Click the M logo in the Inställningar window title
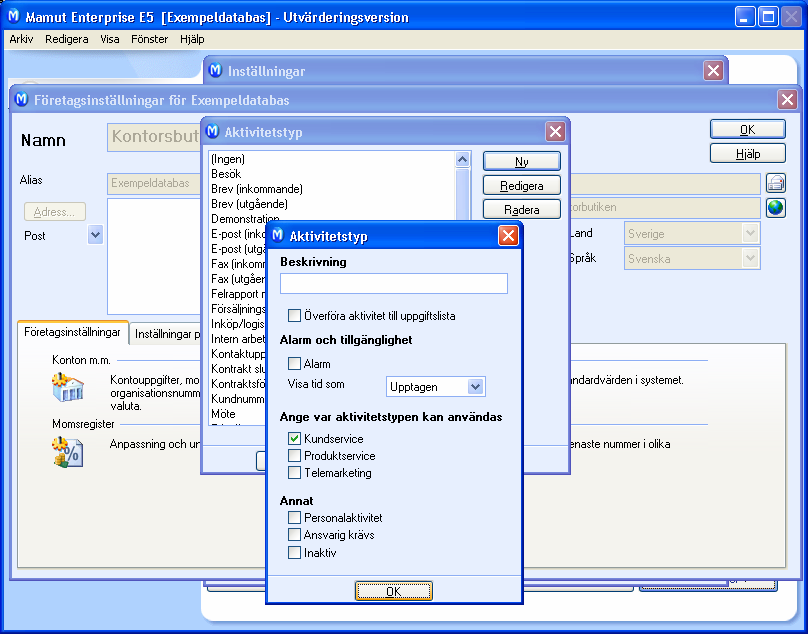 (x=215, y=70)
